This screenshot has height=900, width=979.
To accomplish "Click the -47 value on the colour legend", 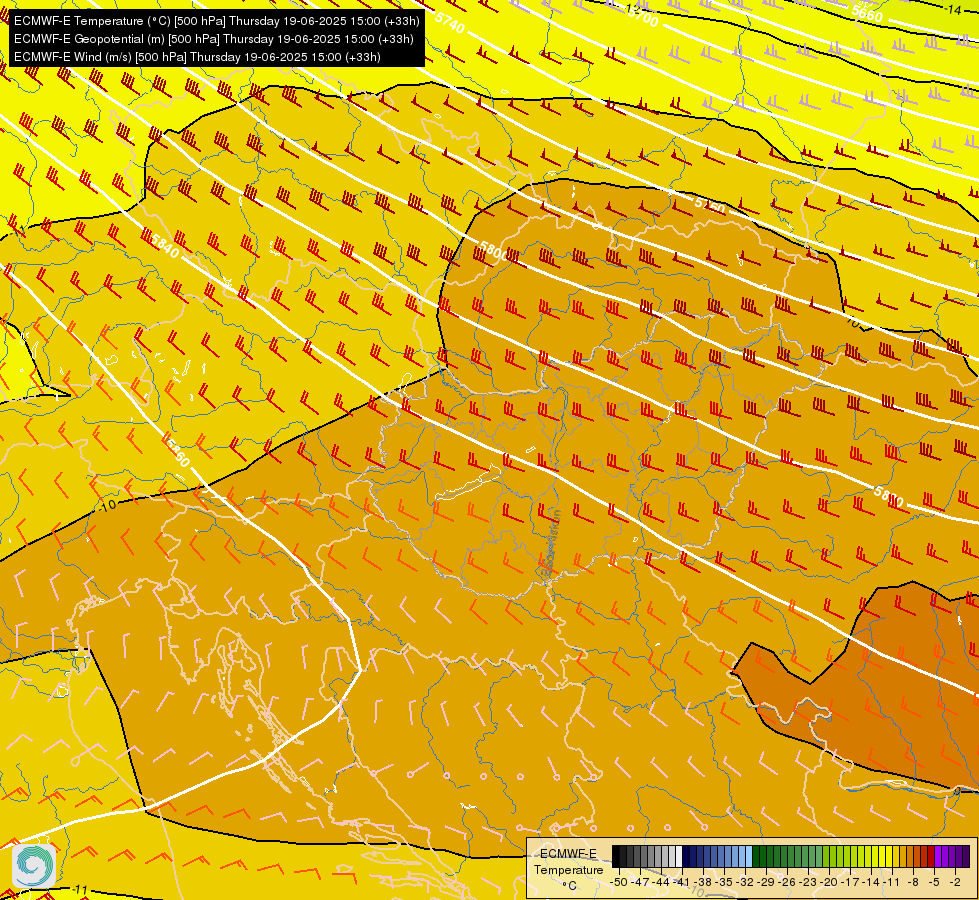I will 641,882.
